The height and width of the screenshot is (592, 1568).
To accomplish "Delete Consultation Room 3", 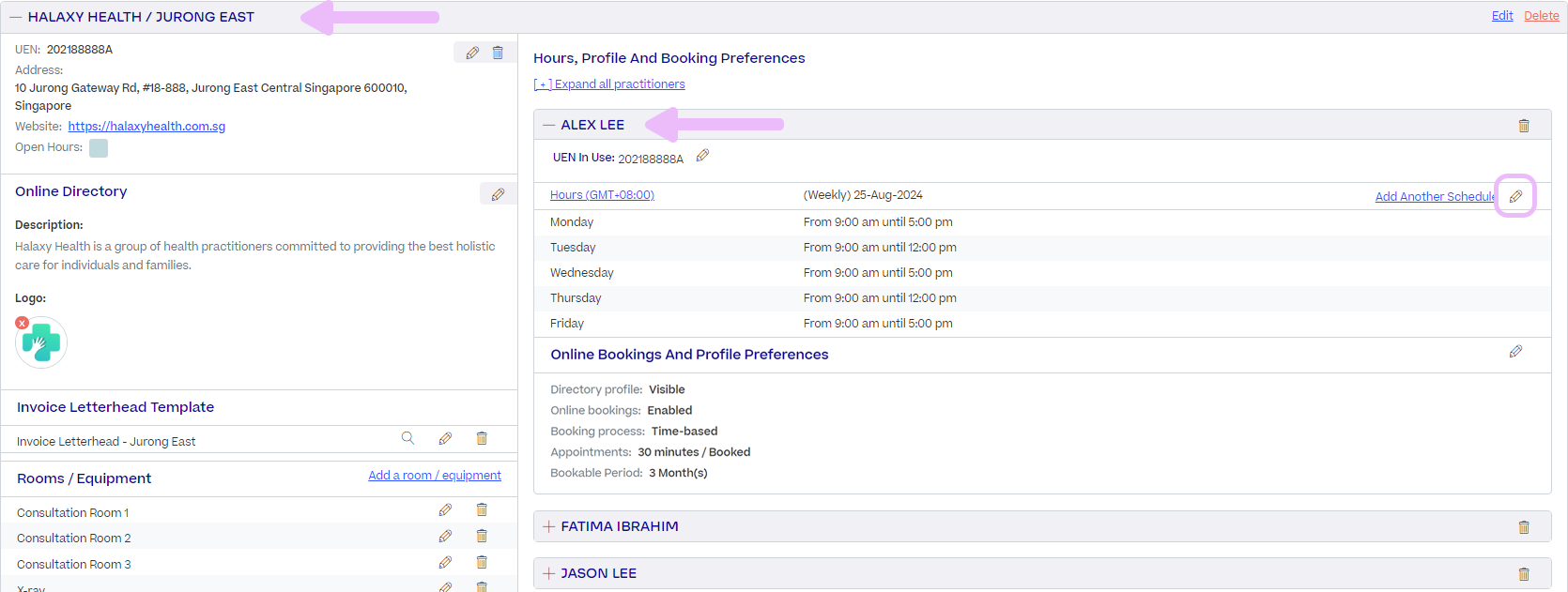I will pyautogui.click(x=482, y=562).
